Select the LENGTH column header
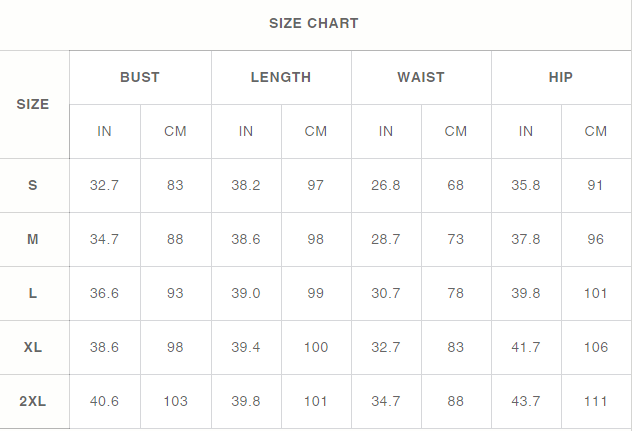The image size is (632, 431). [x=281, y=77]
